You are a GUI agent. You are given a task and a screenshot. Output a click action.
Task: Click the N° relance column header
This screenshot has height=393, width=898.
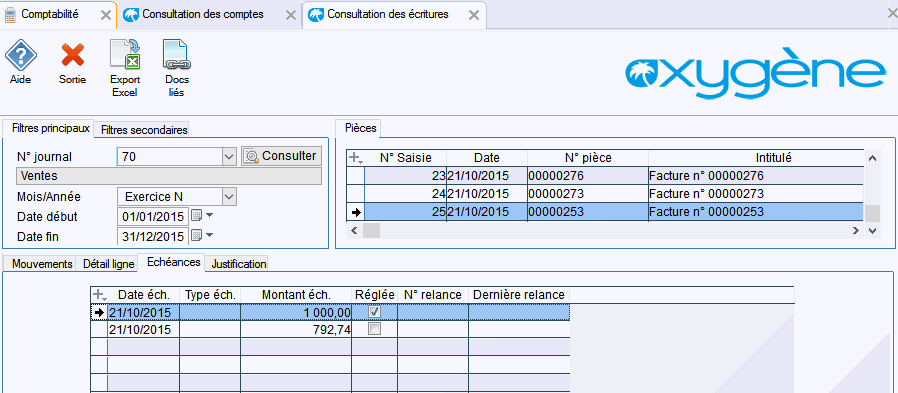pos(433,294)
